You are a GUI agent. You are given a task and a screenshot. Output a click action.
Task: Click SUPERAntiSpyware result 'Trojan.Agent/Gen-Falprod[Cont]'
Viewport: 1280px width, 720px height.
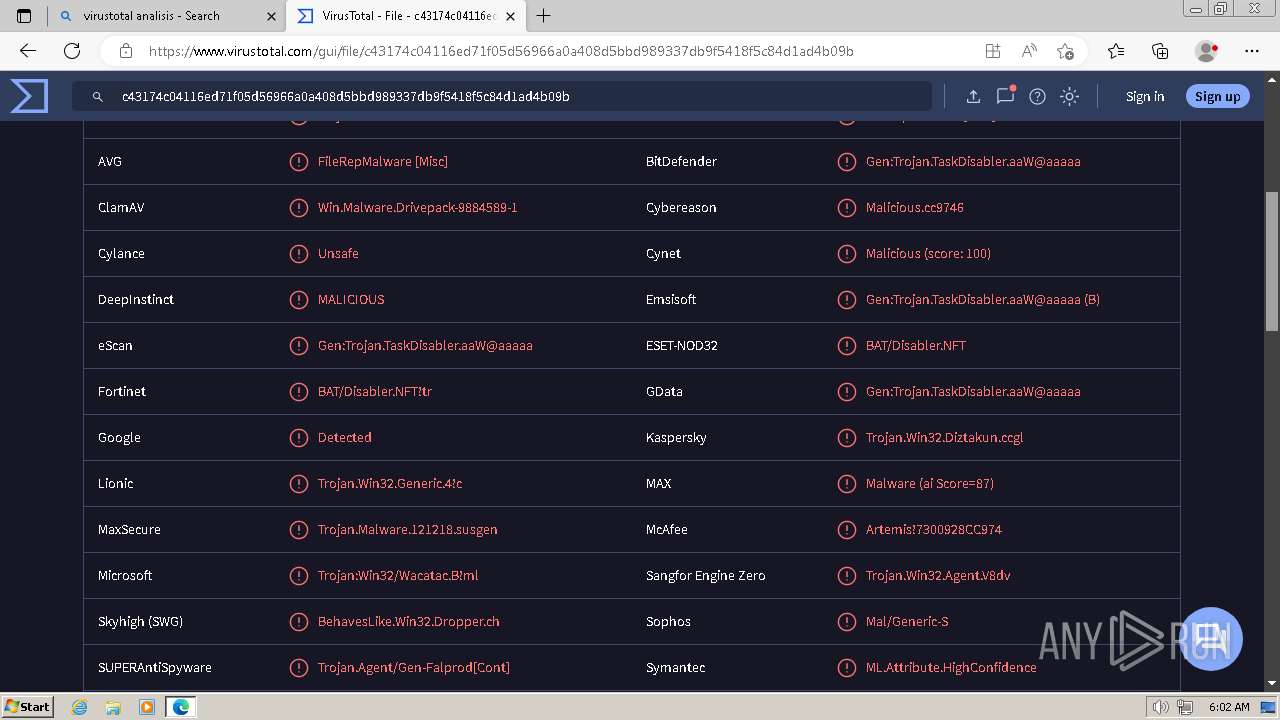[414, 668]
